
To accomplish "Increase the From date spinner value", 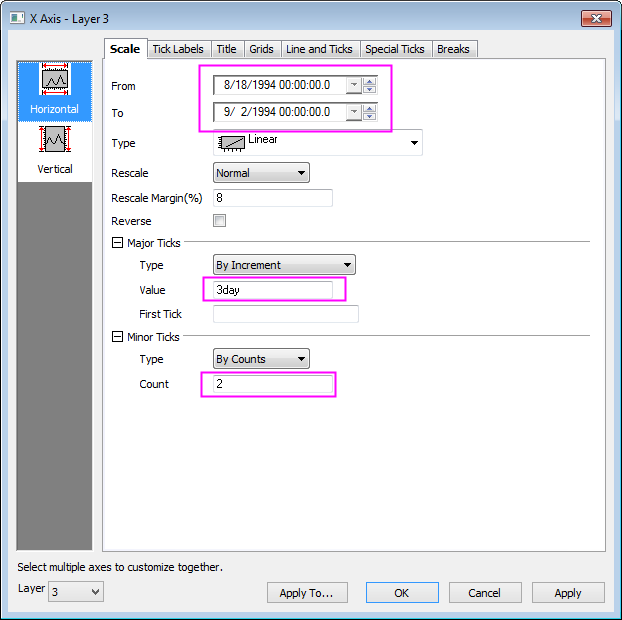I will (x=370, y=81).
